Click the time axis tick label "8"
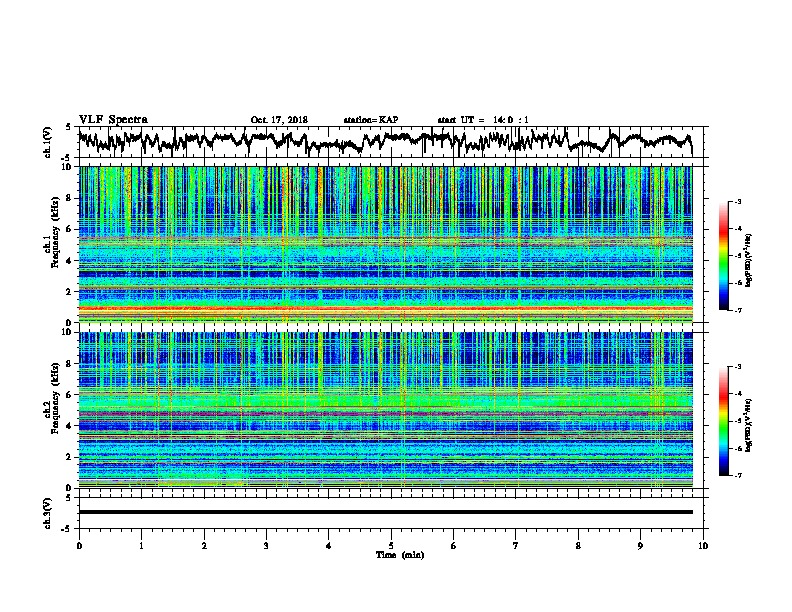This screenshot has height=612, width=792. (578, 546)
